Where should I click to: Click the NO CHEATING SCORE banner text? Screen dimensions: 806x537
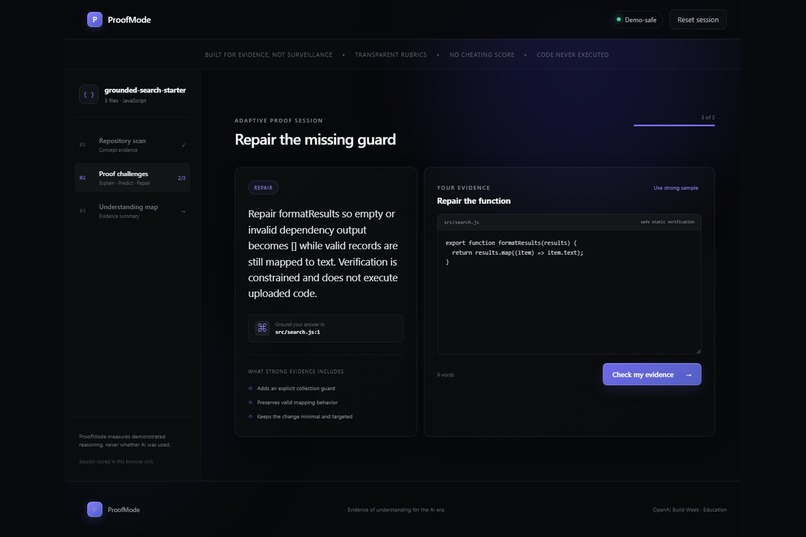click(482, 55)
